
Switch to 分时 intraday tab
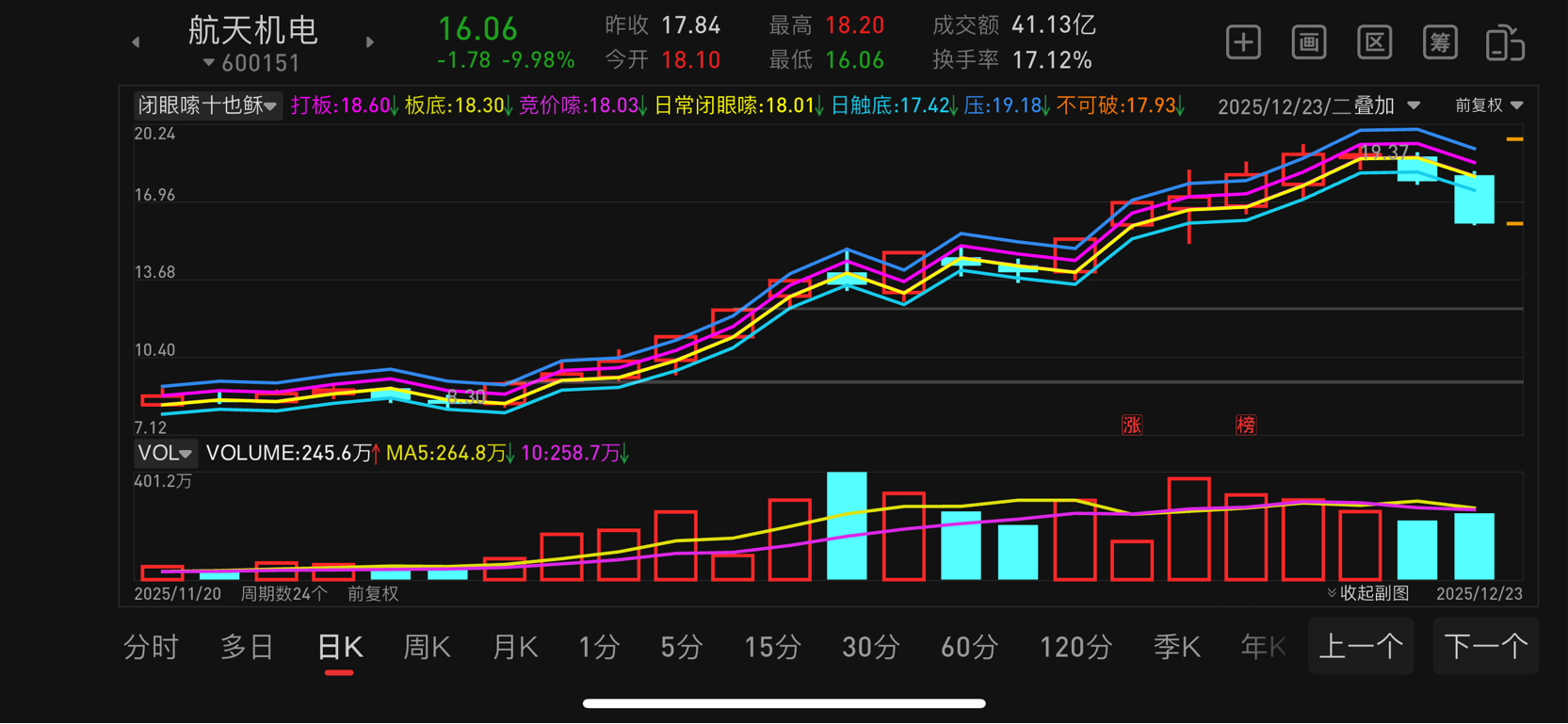[151, 647]
